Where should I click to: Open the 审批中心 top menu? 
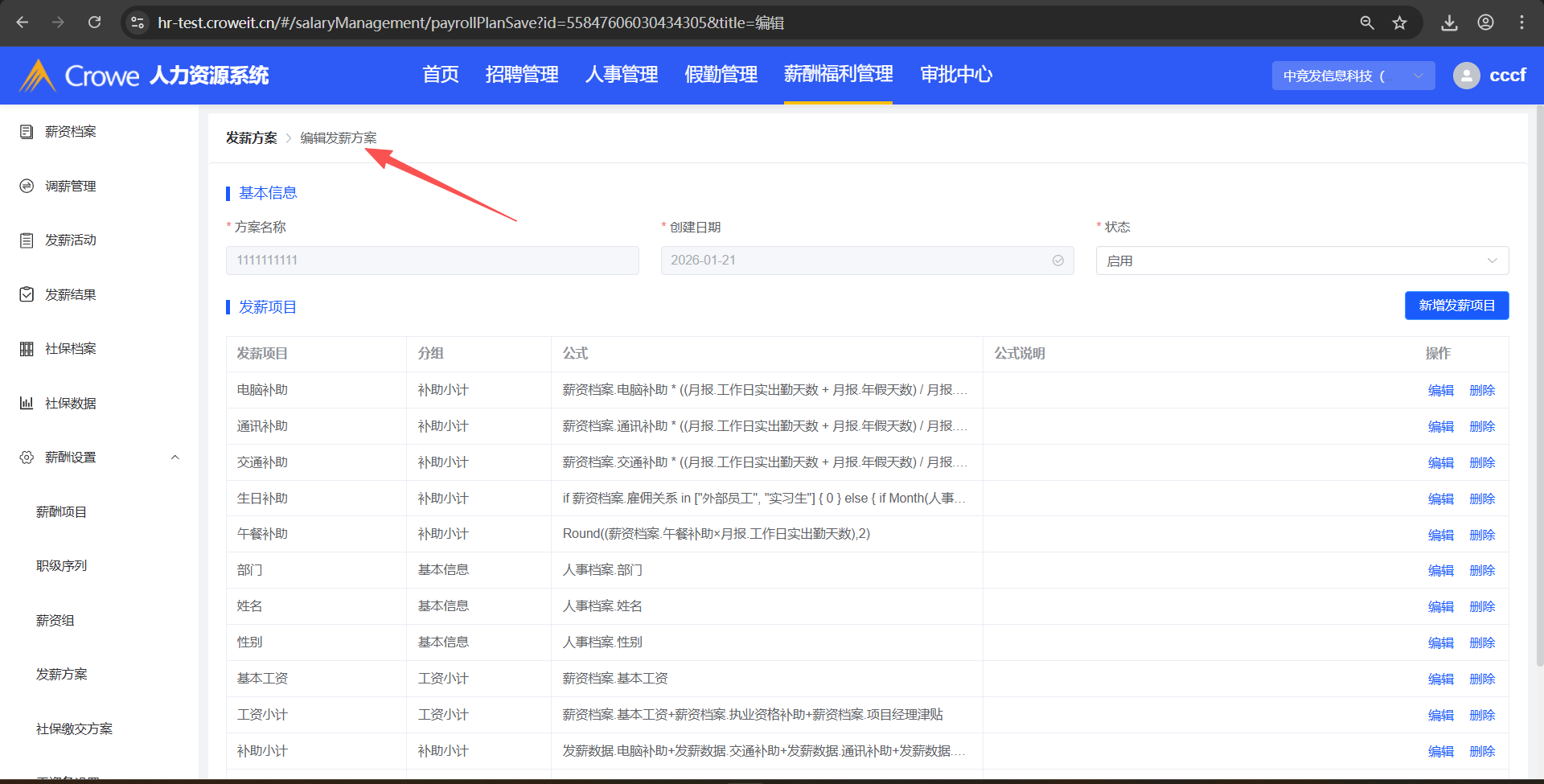(955, 75)
